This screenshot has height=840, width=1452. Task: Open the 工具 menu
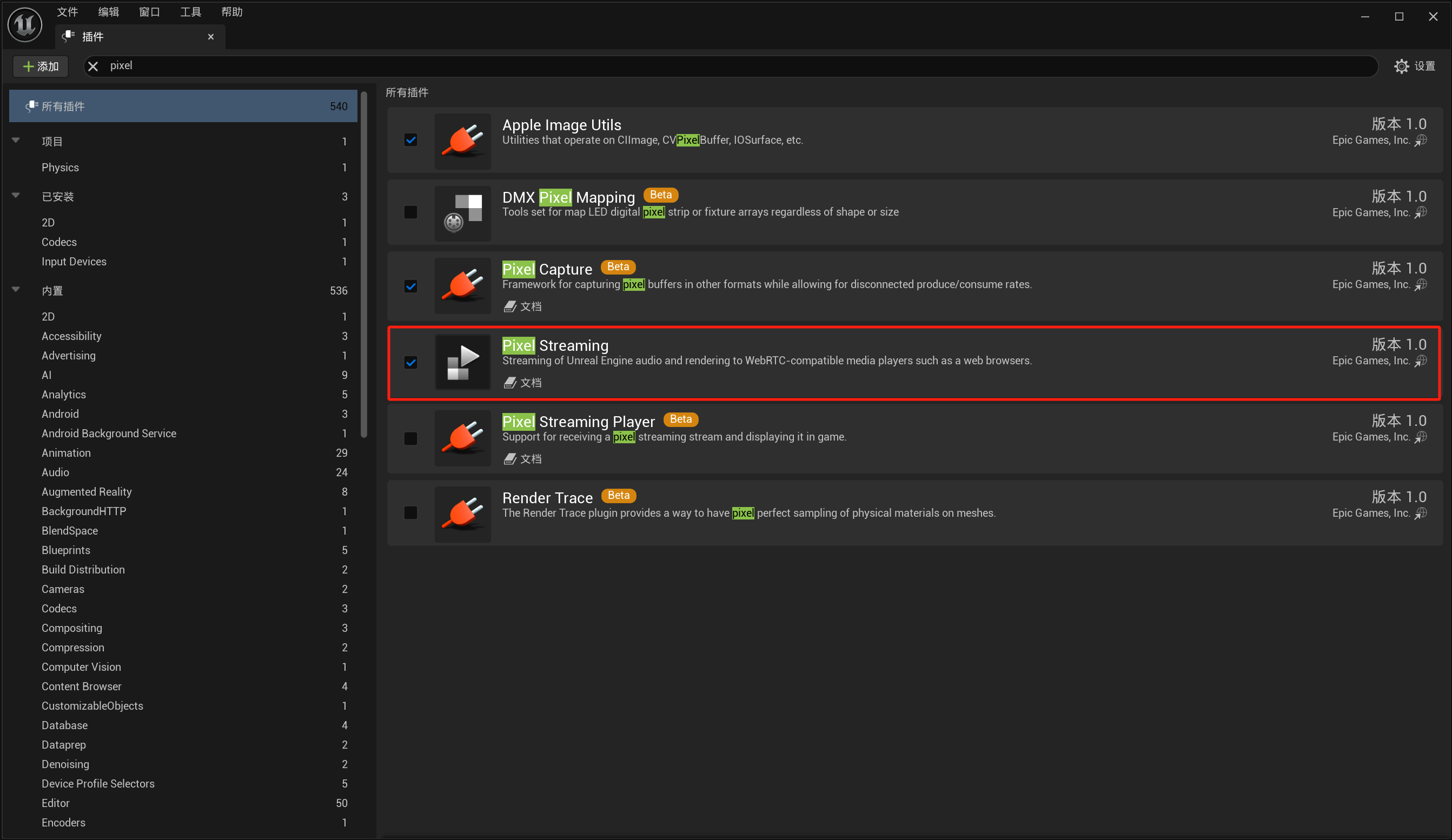[x=190, y=12]
